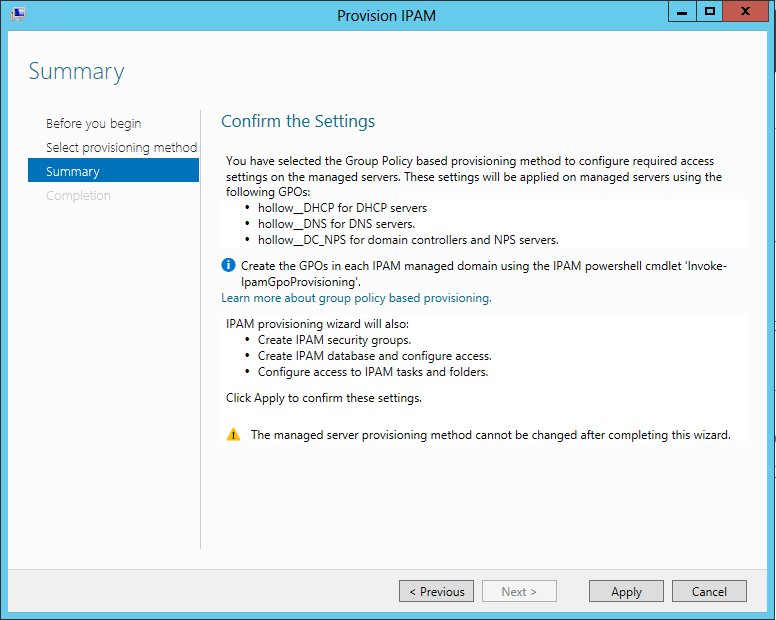Click the hollow__DHCP GPO list entry
This screenshot has height=620, width=776.
342,208
